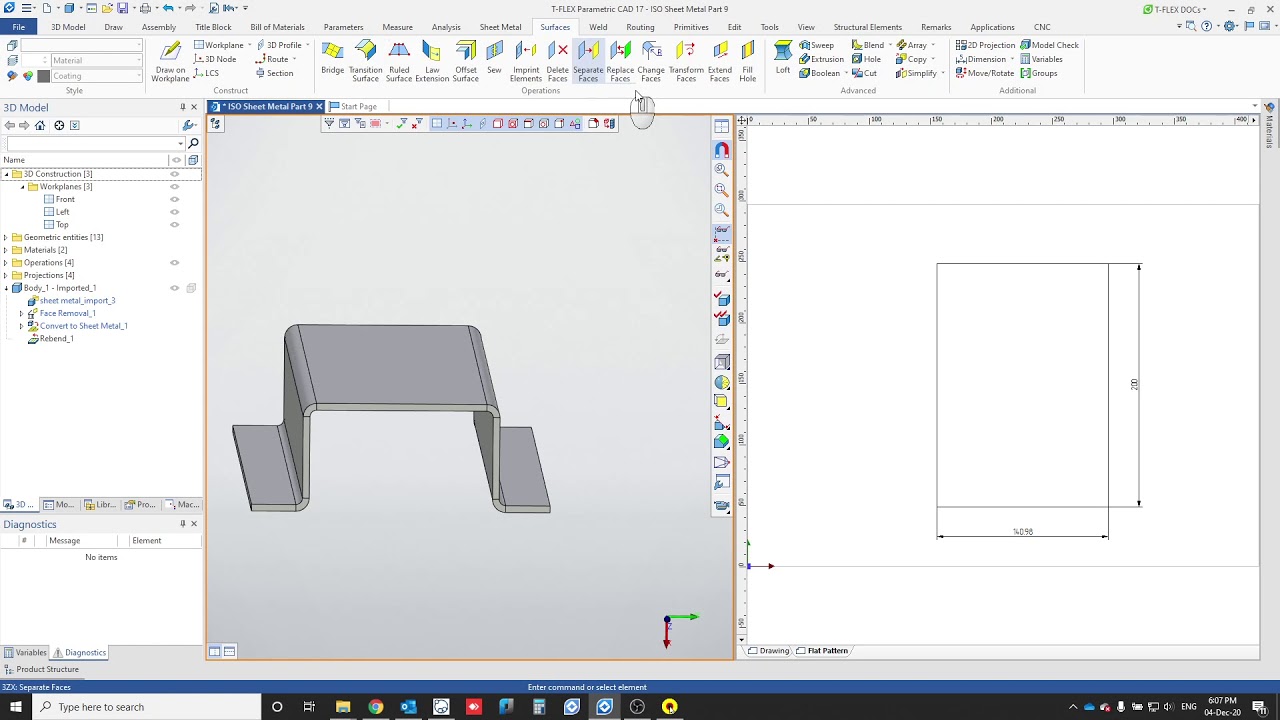1280x720 pixels.
Task: Expand Convert to Sheet Metal_1 node
Action: click(x=22, y=326)
